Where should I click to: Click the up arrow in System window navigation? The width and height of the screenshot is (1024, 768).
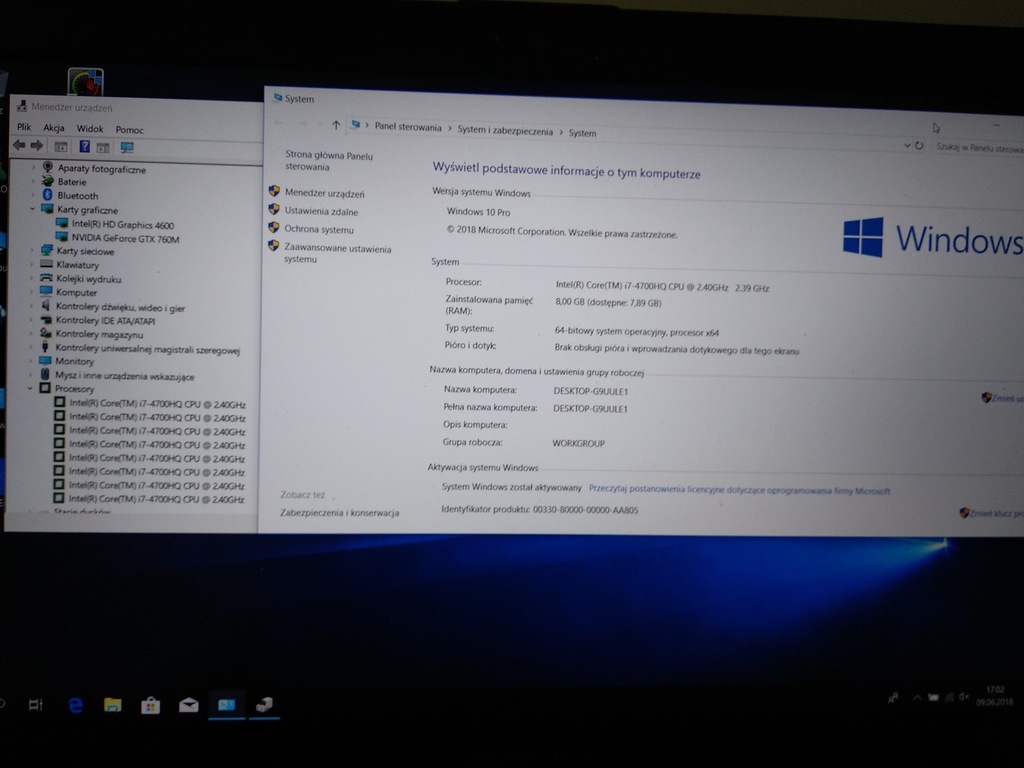coord(336,125)
